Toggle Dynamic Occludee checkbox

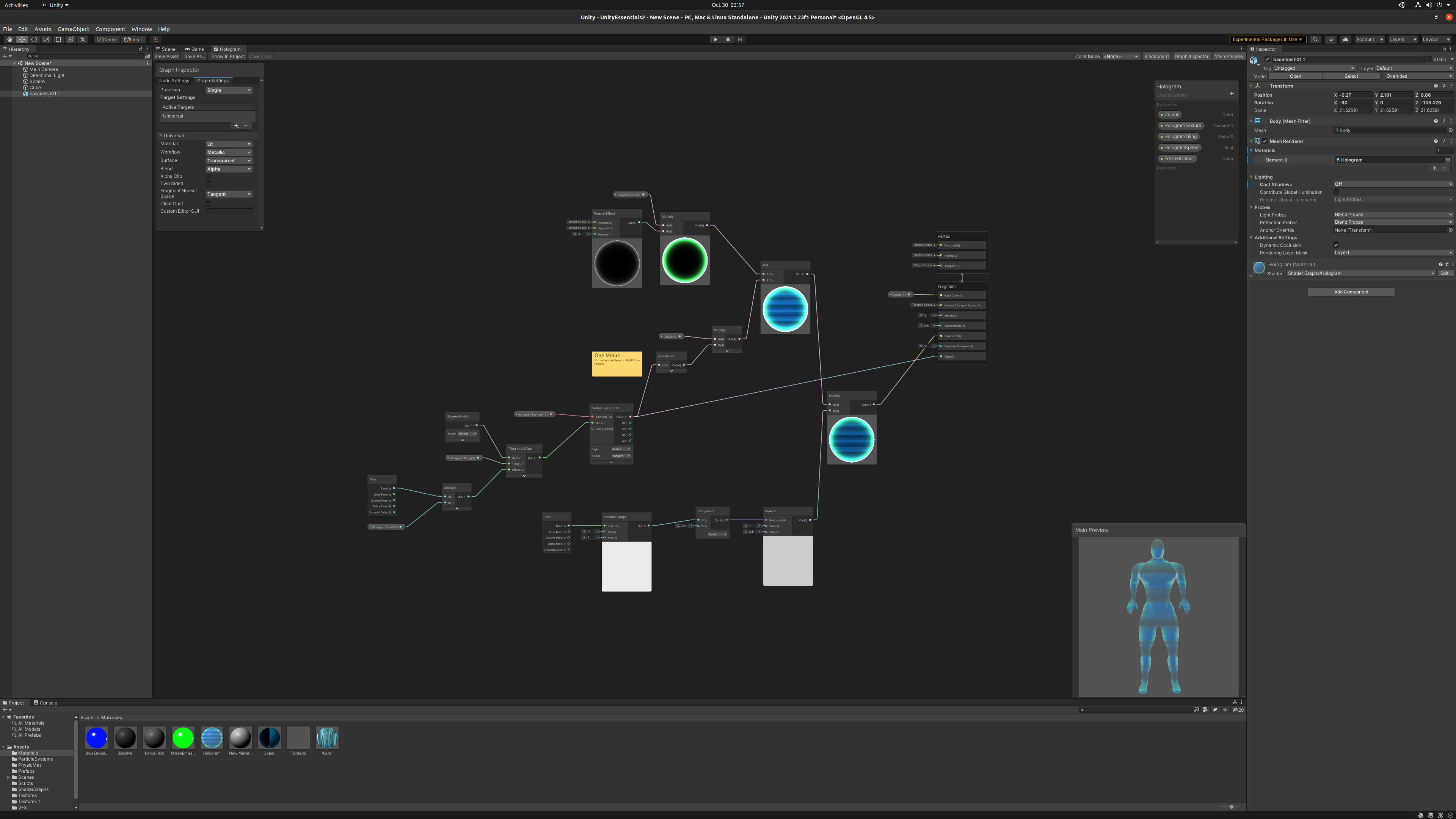tap(1336, 245)
